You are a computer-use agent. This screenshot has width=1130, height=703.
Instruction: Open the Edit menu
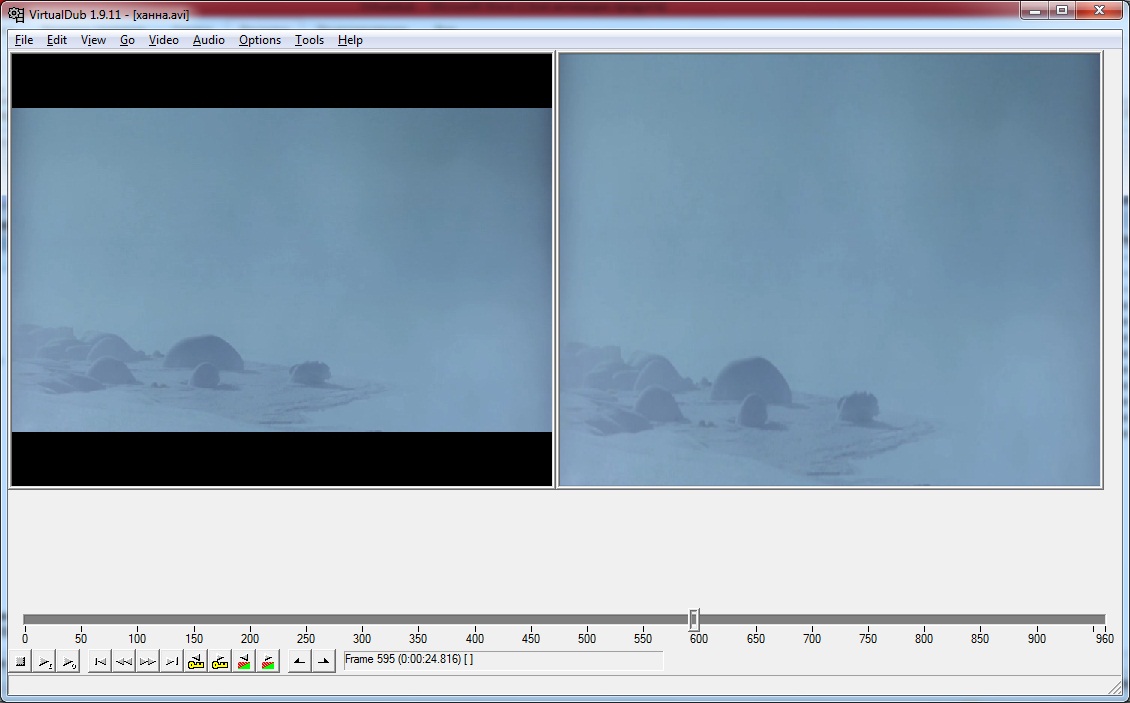(57, 40)
